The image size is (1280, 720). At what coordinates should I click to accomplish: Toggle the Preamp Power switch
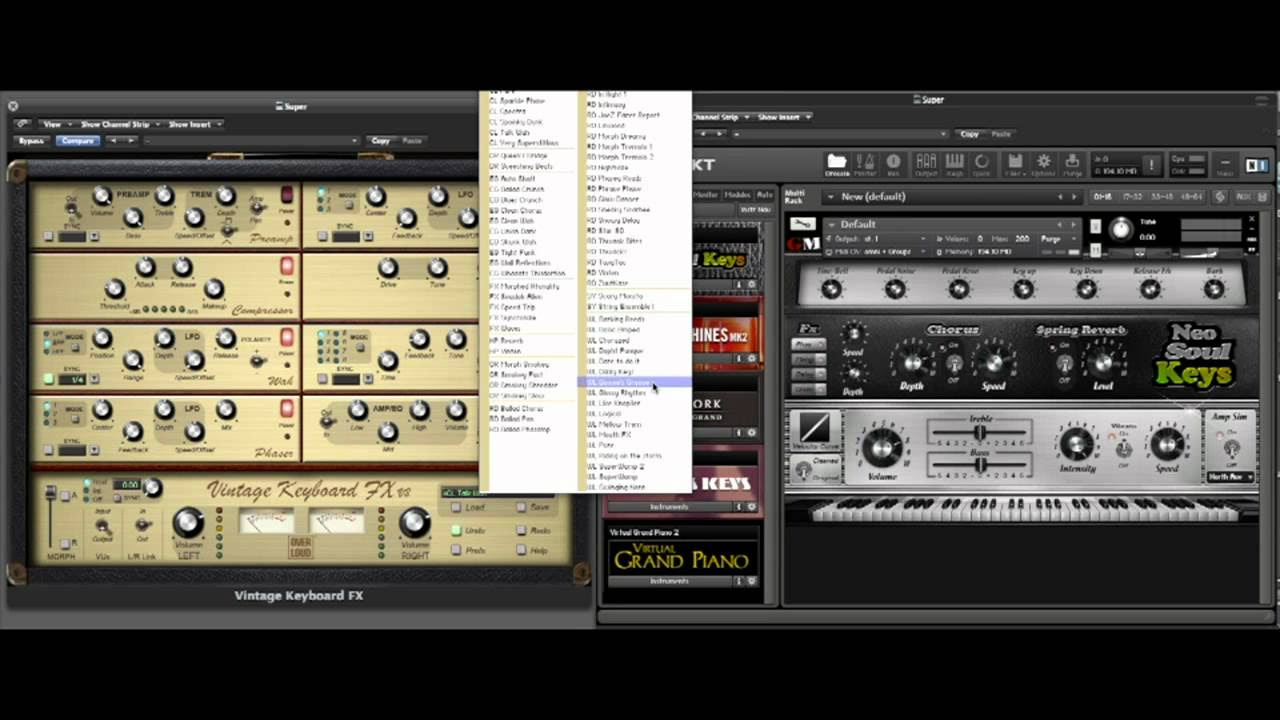click(287, 195)
